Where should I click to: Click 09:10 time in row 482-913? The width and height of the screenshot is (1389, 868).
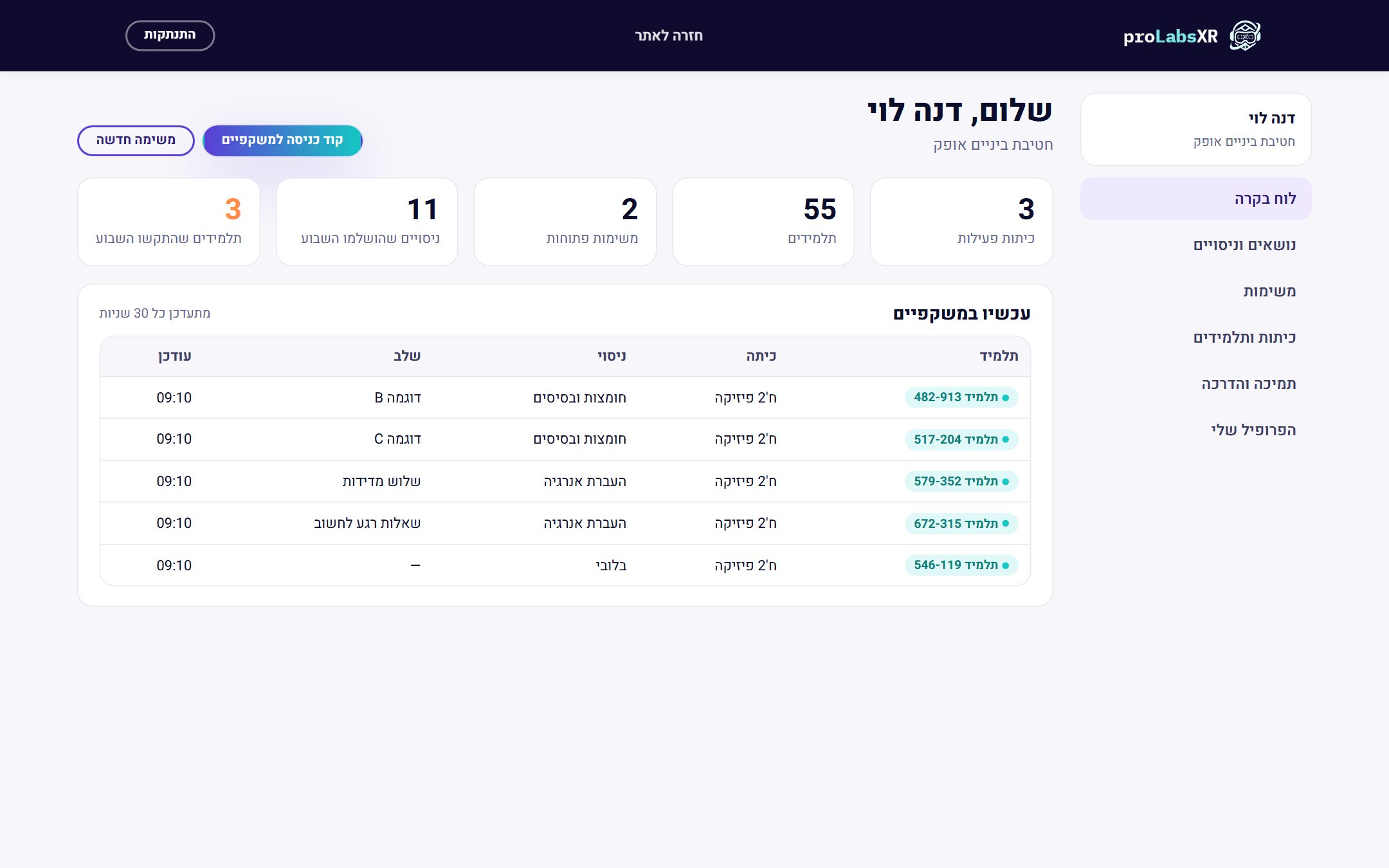(174, 398)
